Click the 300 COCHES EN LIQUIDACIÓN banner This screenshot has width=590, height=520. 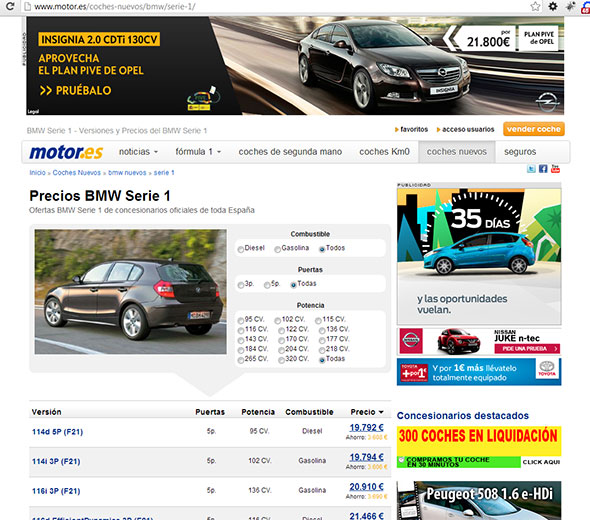click(x=479, y=441)
